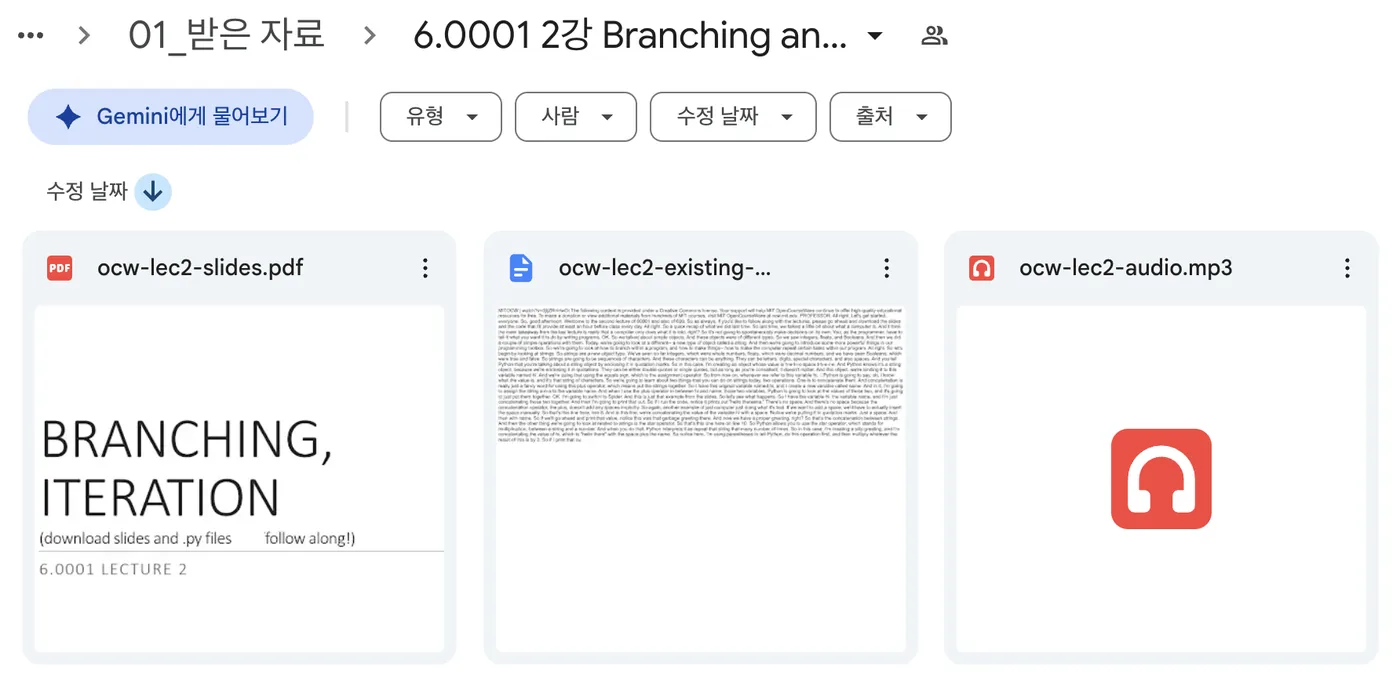Click the Google Docs file type icon
Image resolution: width=1400 pixels, height=682 pixels.
(x=521, y=268)
